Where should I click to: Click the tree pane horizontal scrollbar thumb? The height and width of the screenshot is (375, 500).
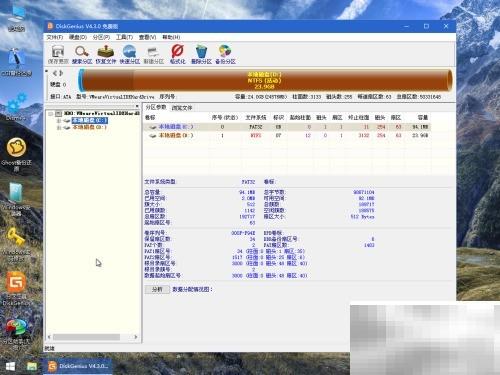click(x=86, y=337)
